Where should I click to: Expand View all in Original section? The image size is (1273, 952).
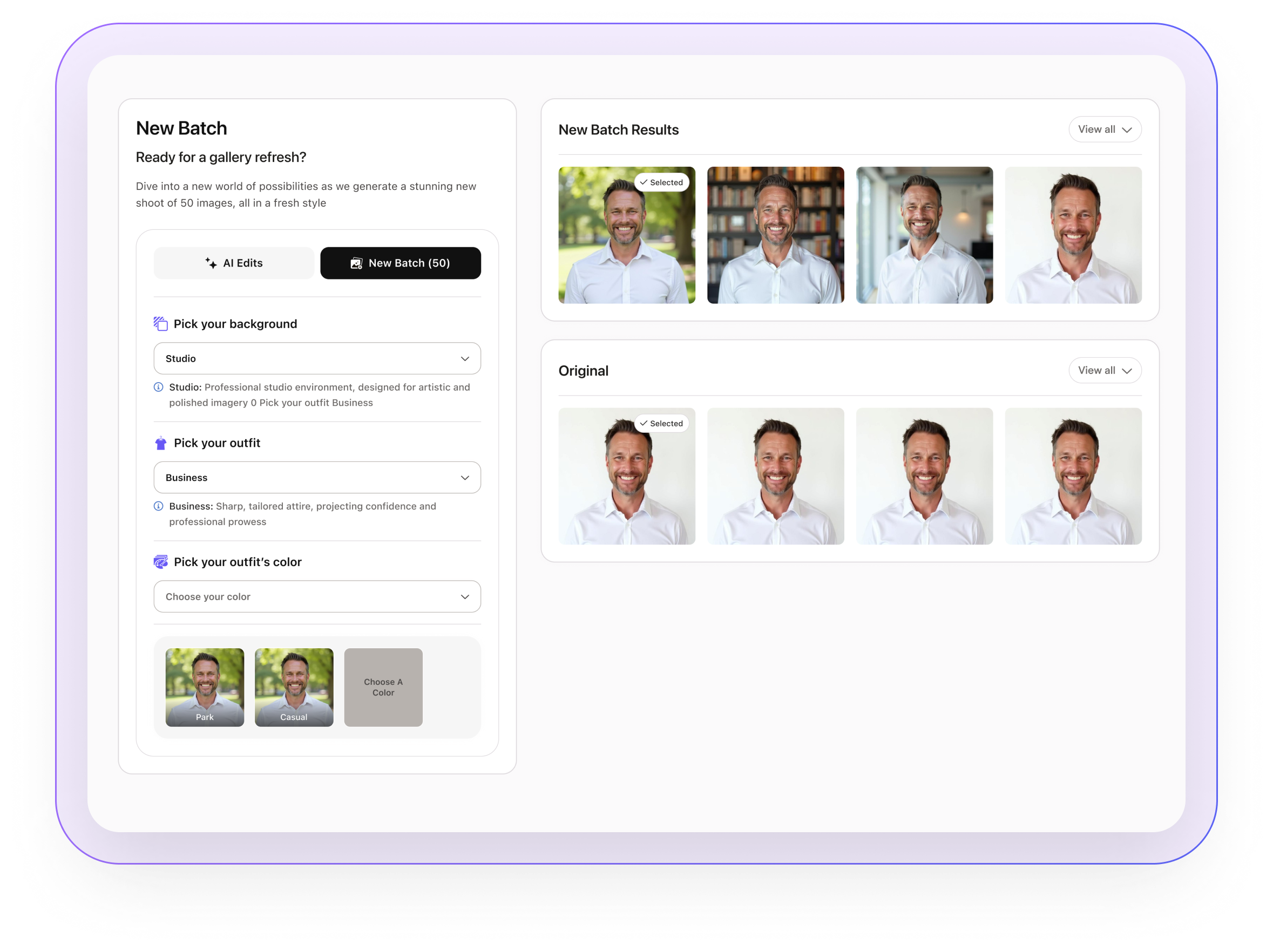click(x=1105, y=370)
